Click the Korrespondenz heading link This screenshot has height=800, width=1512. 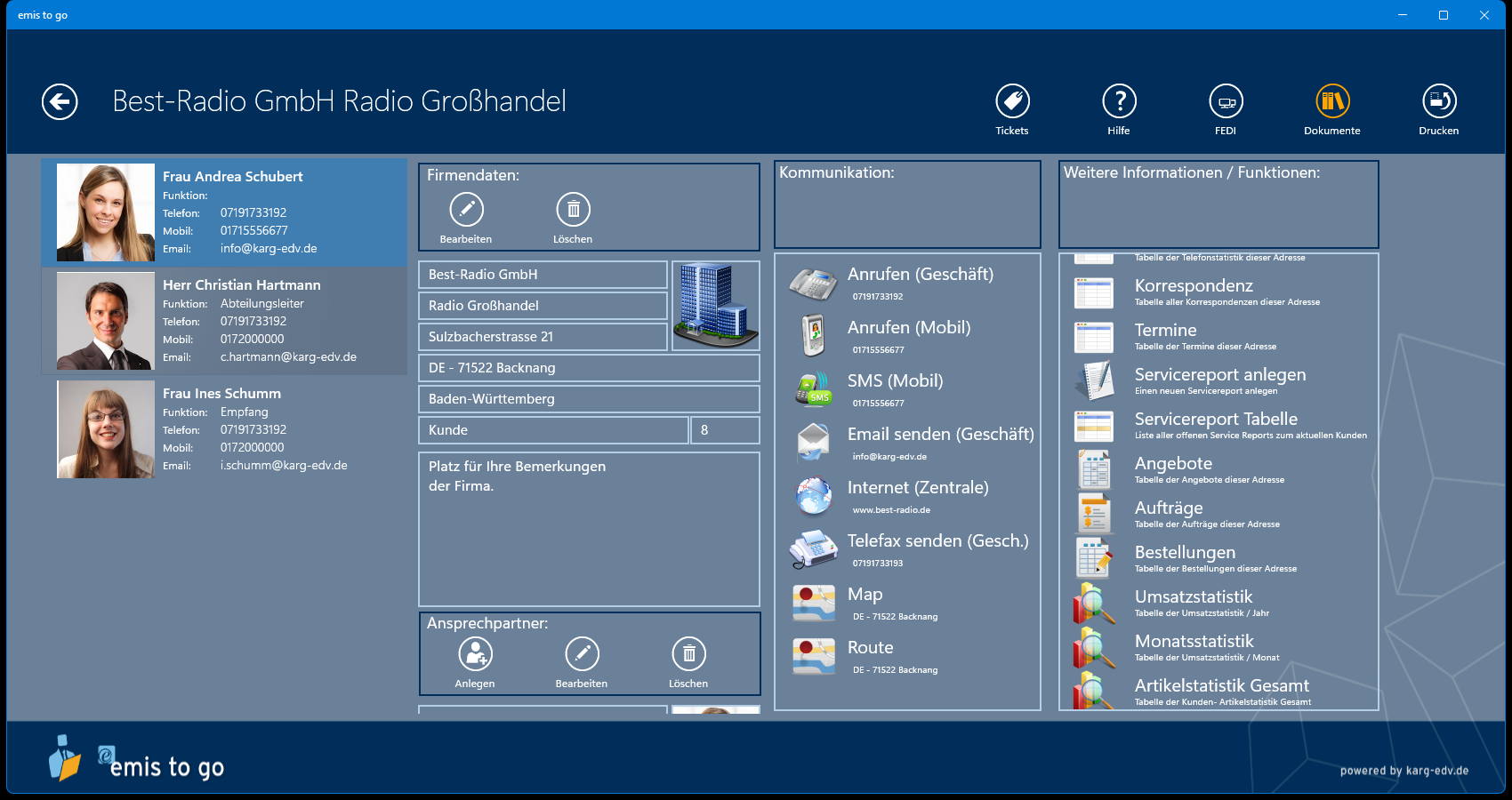(1194, 285)
